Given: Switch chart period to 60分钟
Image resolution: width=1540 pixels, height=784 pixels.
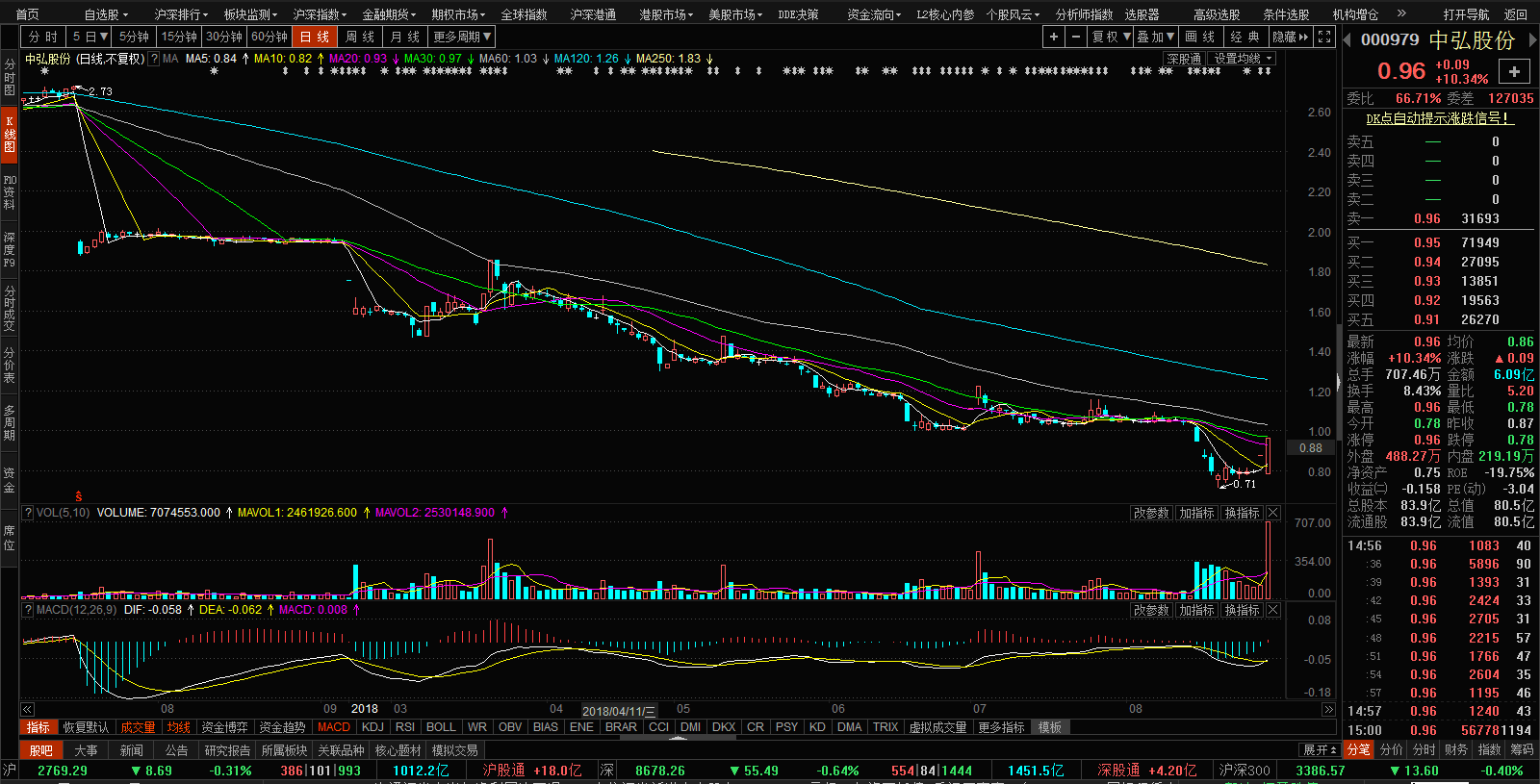Looking at the screenshot, I should pyautogui.click(x=269, y=37).
